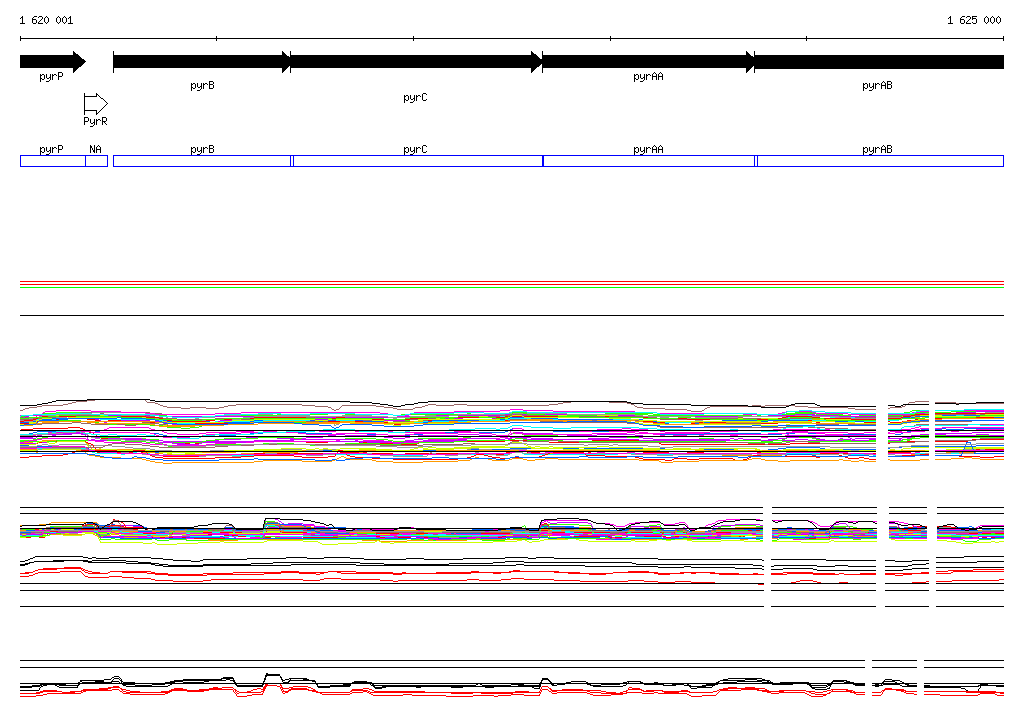Click the first tick mark on the coordinate ruler
1024x714 pixels.
[216, 38]
